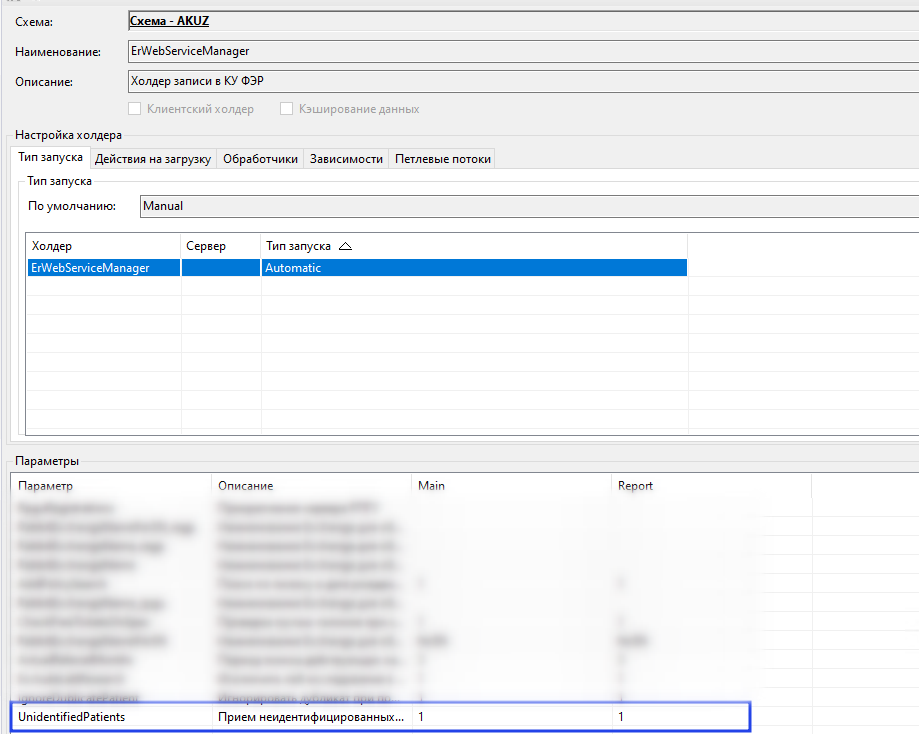The image size is (919, 734).
Task: Click the Наименование ErWebServiceManager input field
Action: (523, 51)
